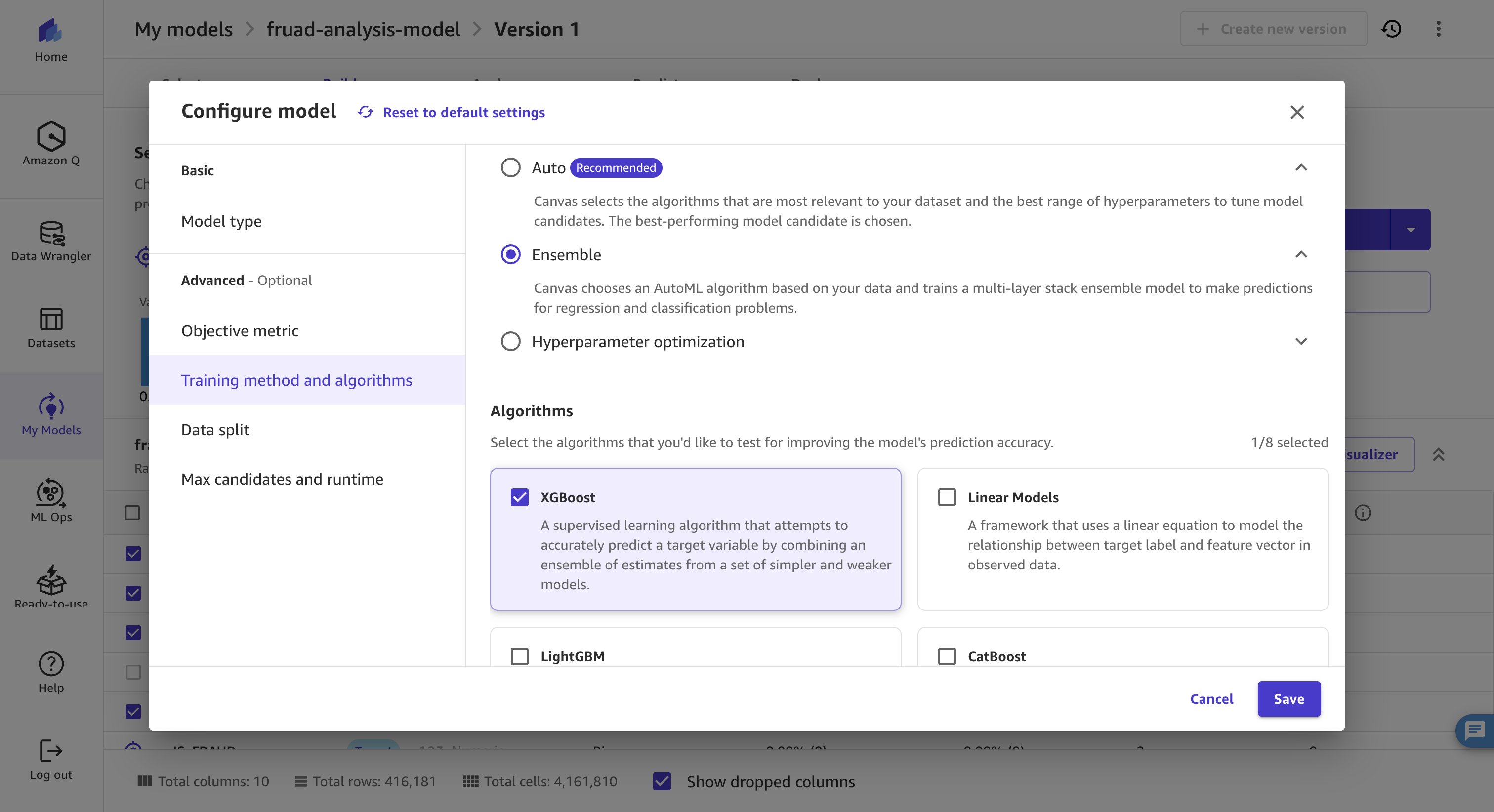Uncheck the XGBoost algorithm
Screen dimensions: 1494x812
(520, 498)
